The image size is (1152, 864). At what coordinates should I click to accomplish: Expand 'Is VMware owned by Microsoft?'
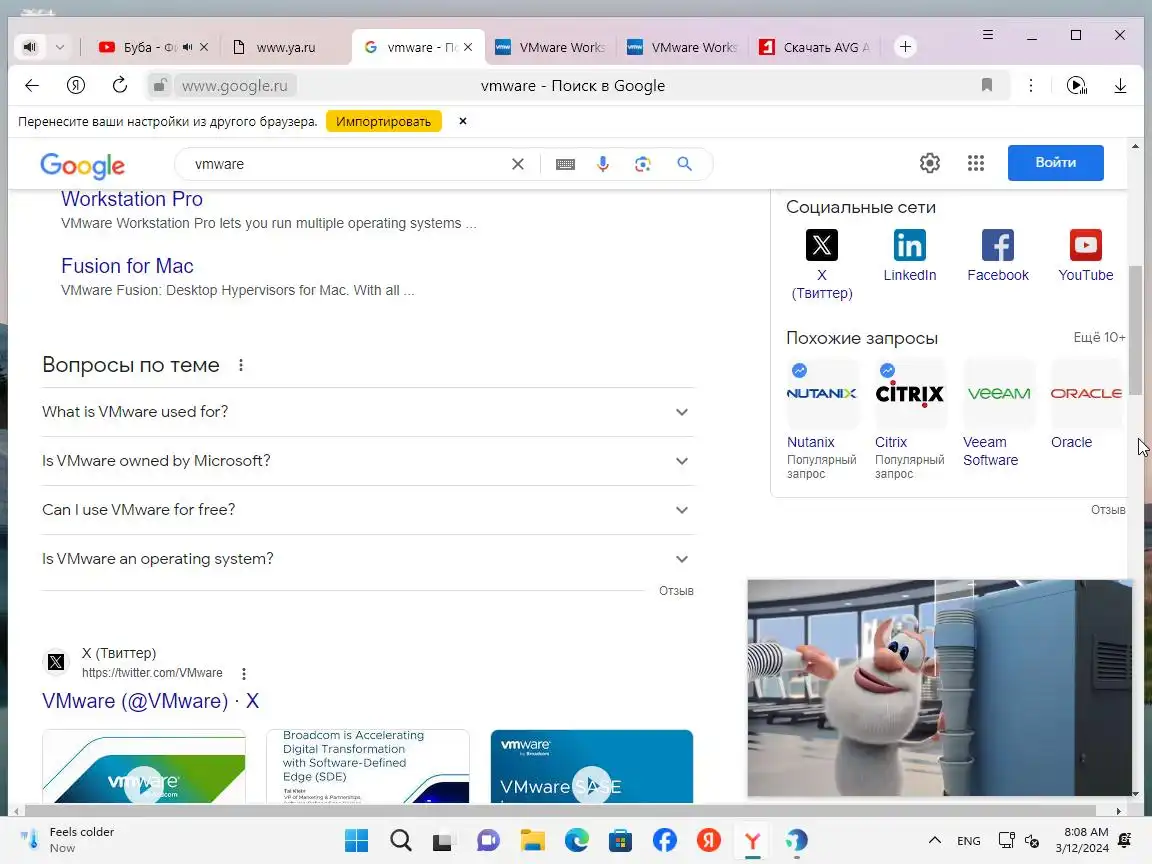tap(368, 461)
